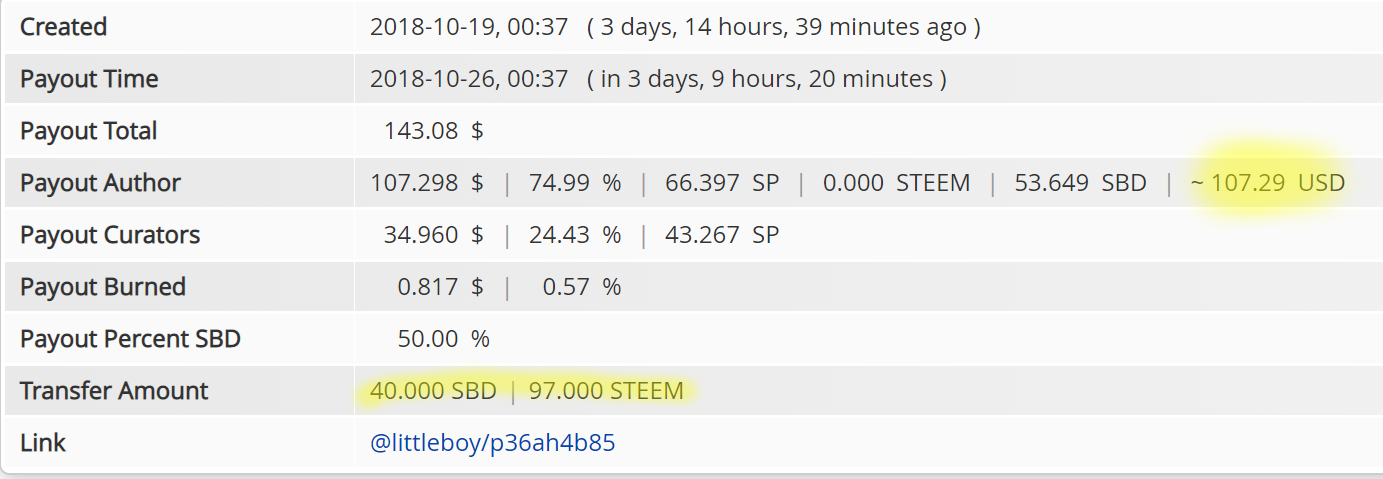1383x479 pixels.
Task: Click the Payout Curators label
Action: (110, 235)
